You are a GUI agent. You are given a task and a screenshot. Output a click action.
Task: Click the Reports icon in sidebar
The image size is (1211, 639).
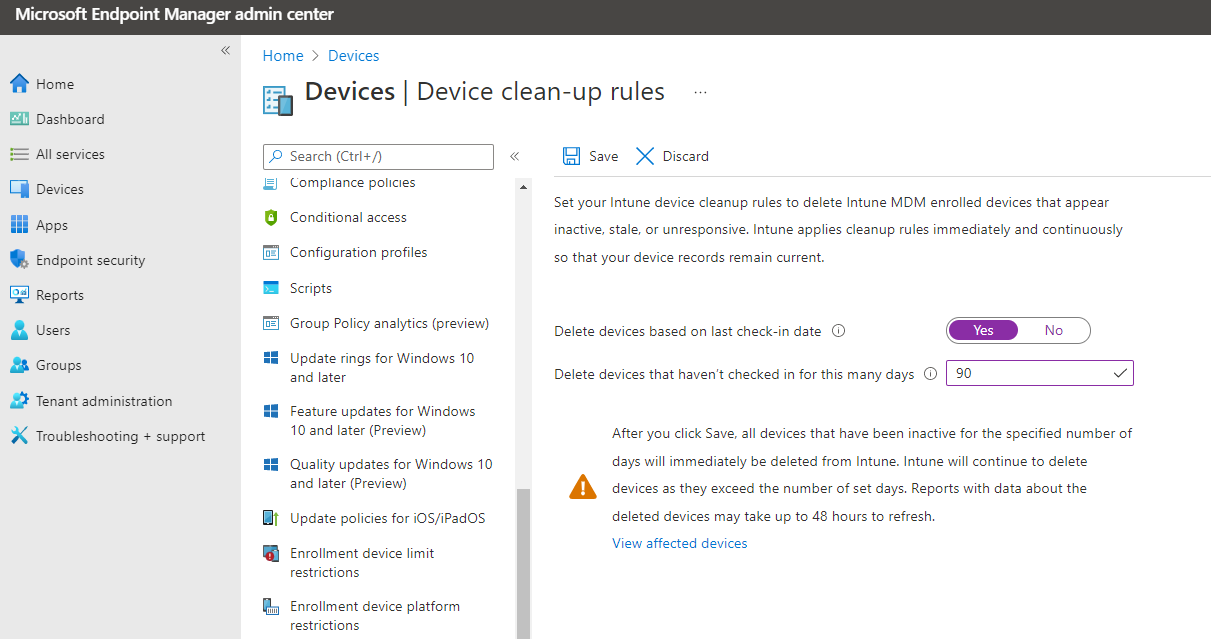point(19,295)
